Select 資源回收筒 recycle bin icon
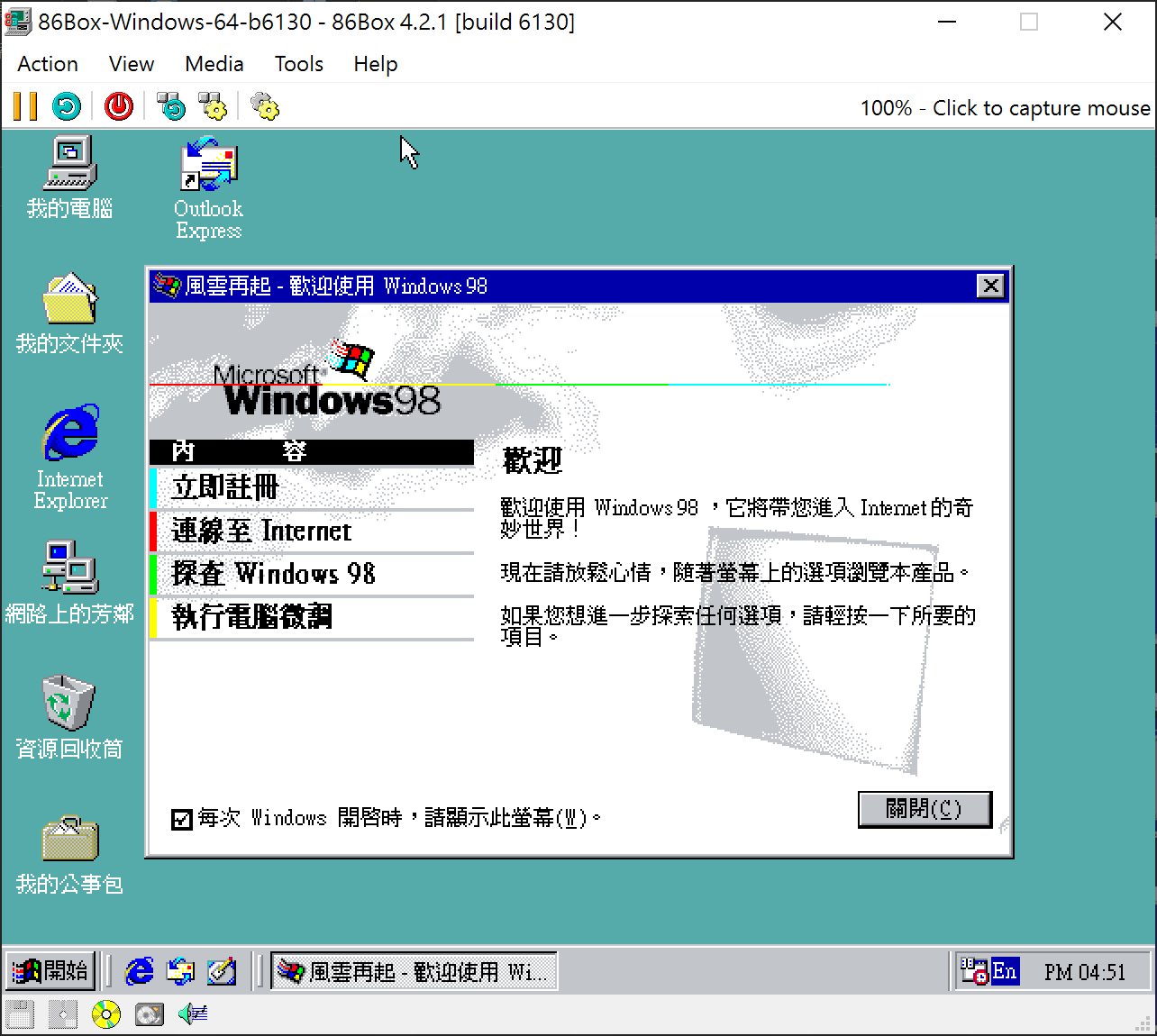This screenshot has width=1157, height=1036. pyautogui.click(x=70, y=718)
